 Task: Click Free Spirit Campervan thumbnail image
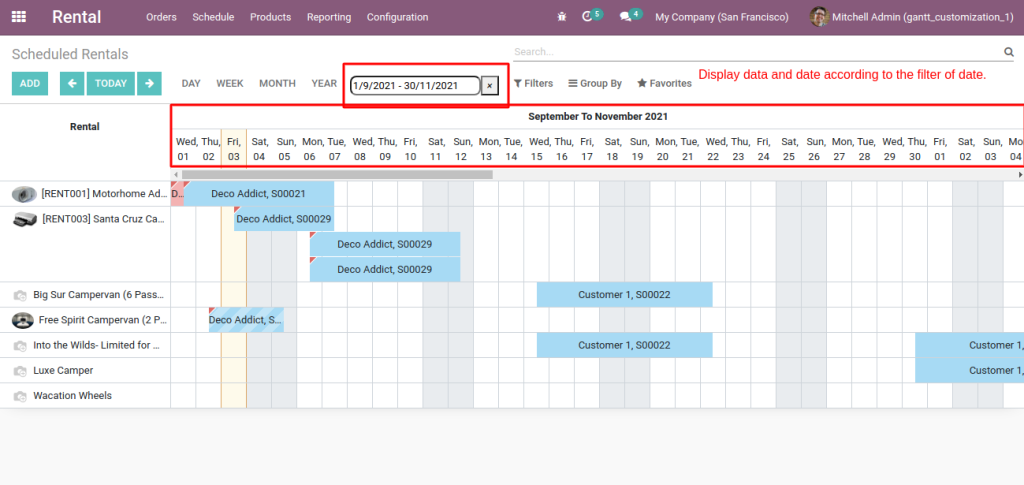23,320
